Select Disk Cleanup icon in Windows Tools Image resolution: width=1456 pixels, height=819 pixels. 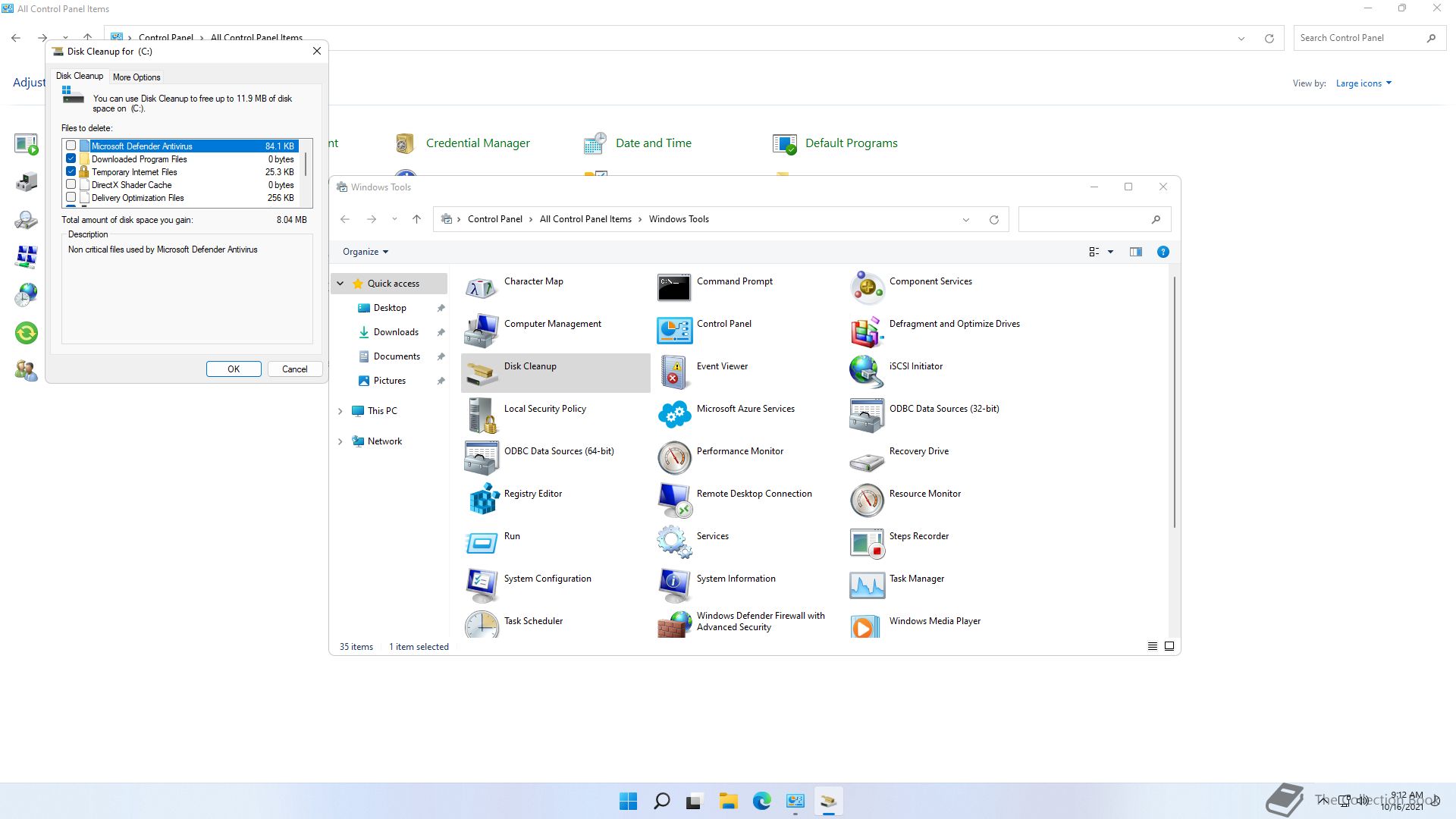482,373
